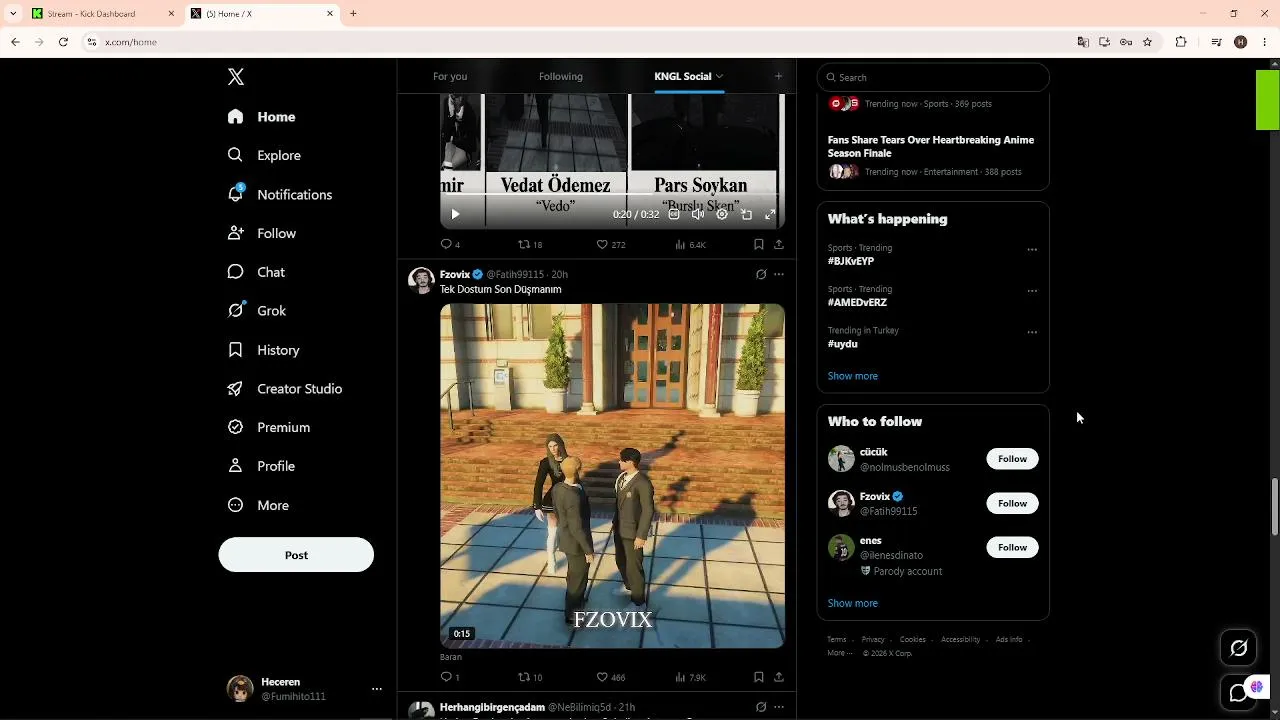View analytics of post with 6.4K views
Image resolution: width=1280 pixels, height=720 pixels.
point(690,244)
